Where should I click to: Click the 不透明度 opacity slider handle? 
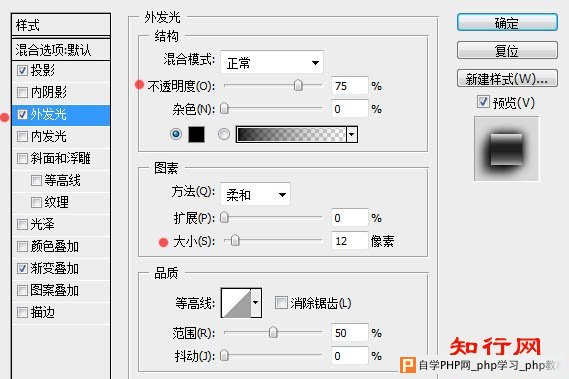tap(298, 85)
